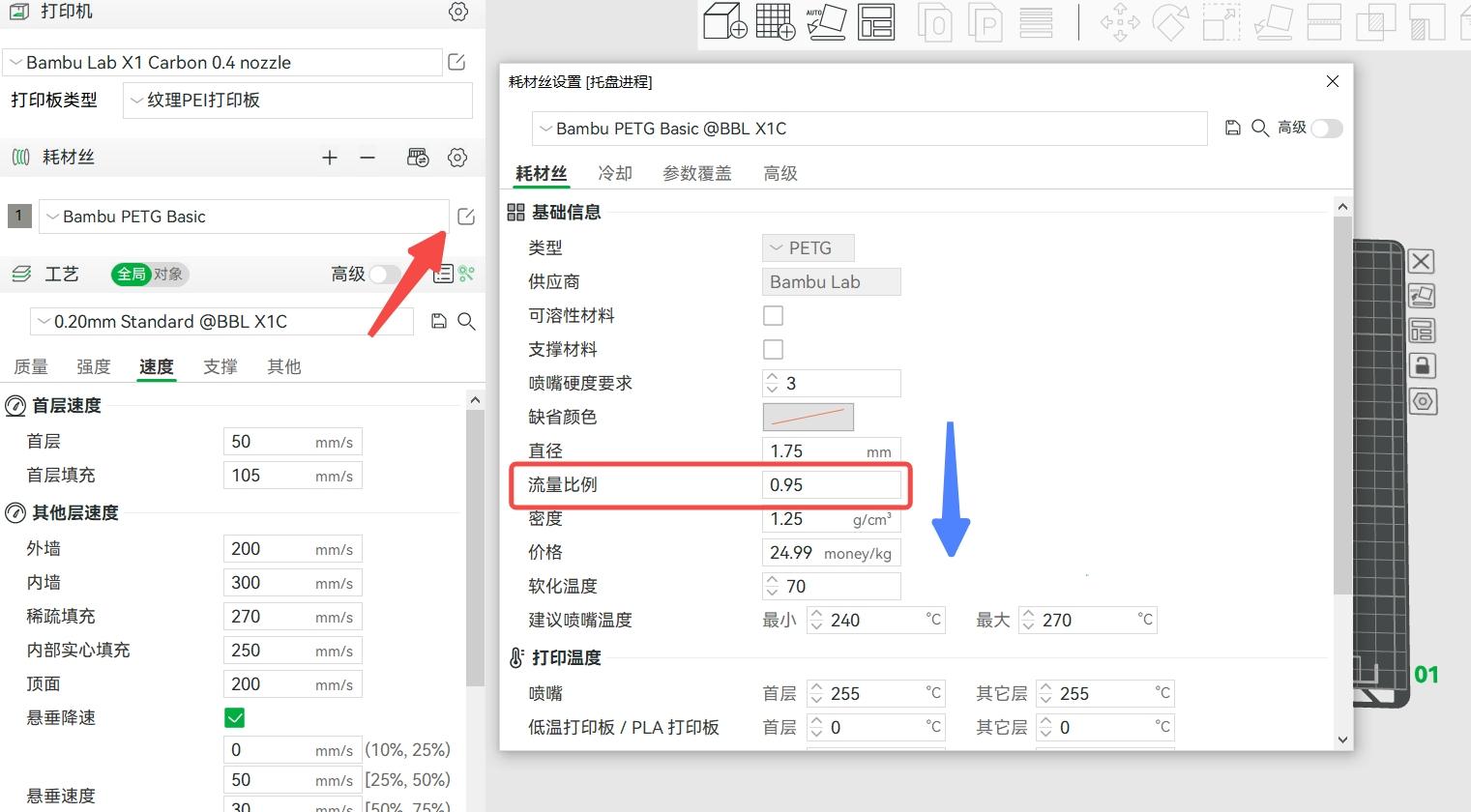Open the 参数覆盖 tab in dialog
The width and height of the screenshot is (1471, 812).
(x=697, y=173)
